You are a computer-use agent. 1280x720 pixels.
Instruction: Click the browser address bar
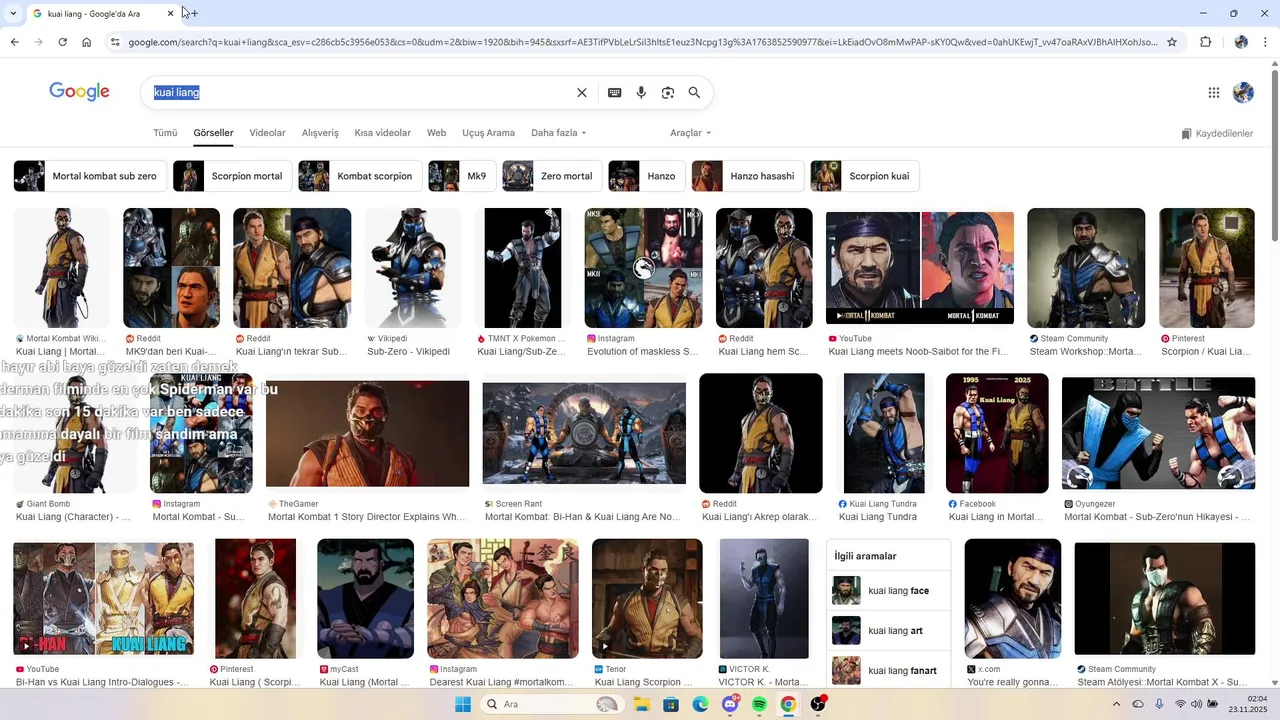tap(642, 42)
